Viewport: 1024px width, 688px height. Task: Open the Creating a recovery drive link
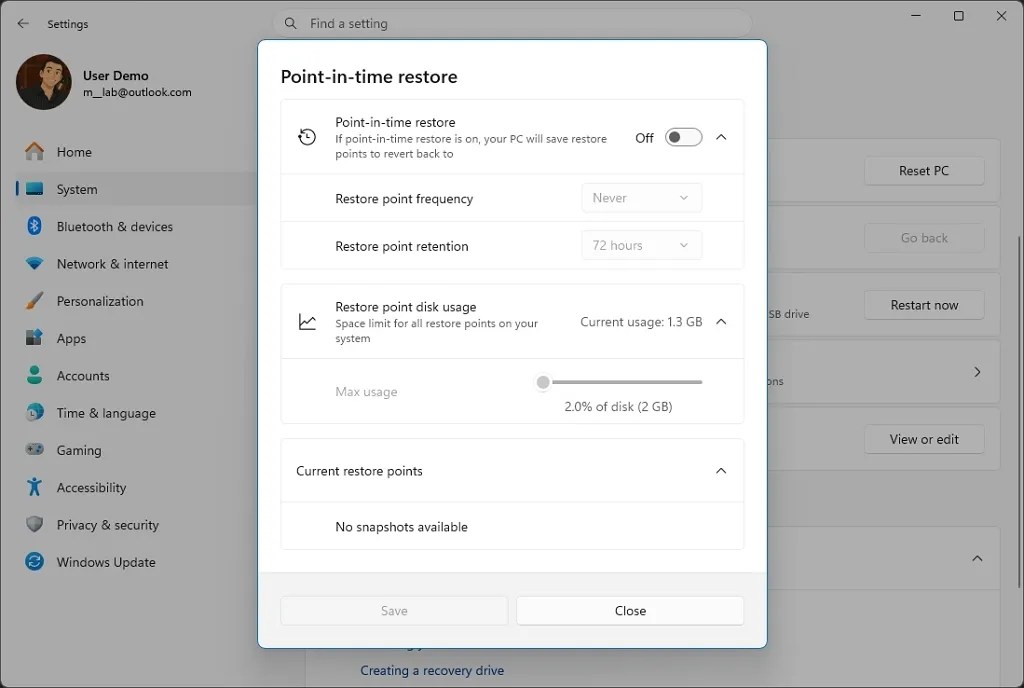432,670
